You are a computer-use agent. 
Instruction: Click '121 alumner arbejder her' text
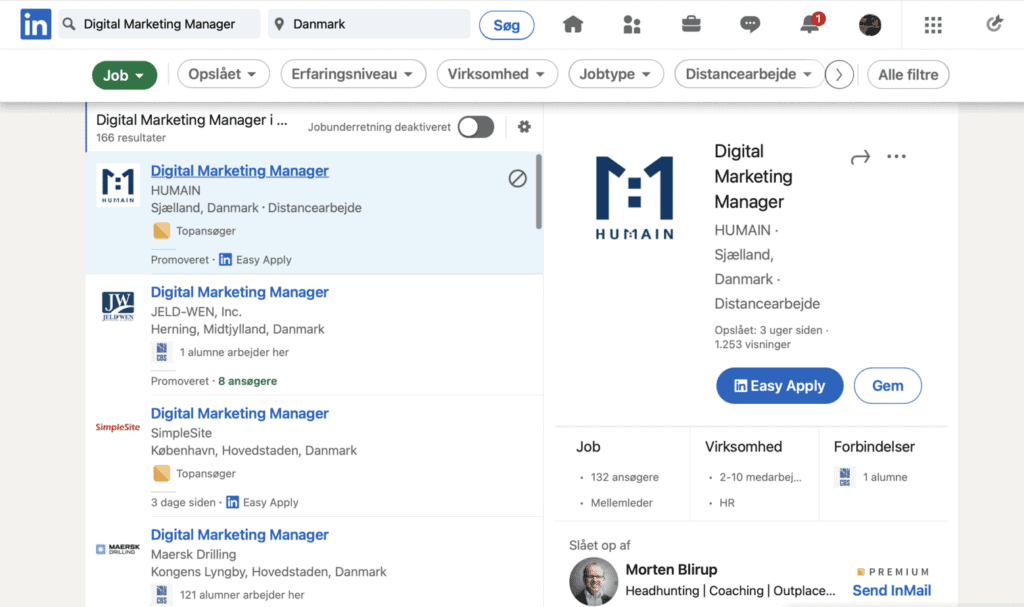click(x=242, y=595)
